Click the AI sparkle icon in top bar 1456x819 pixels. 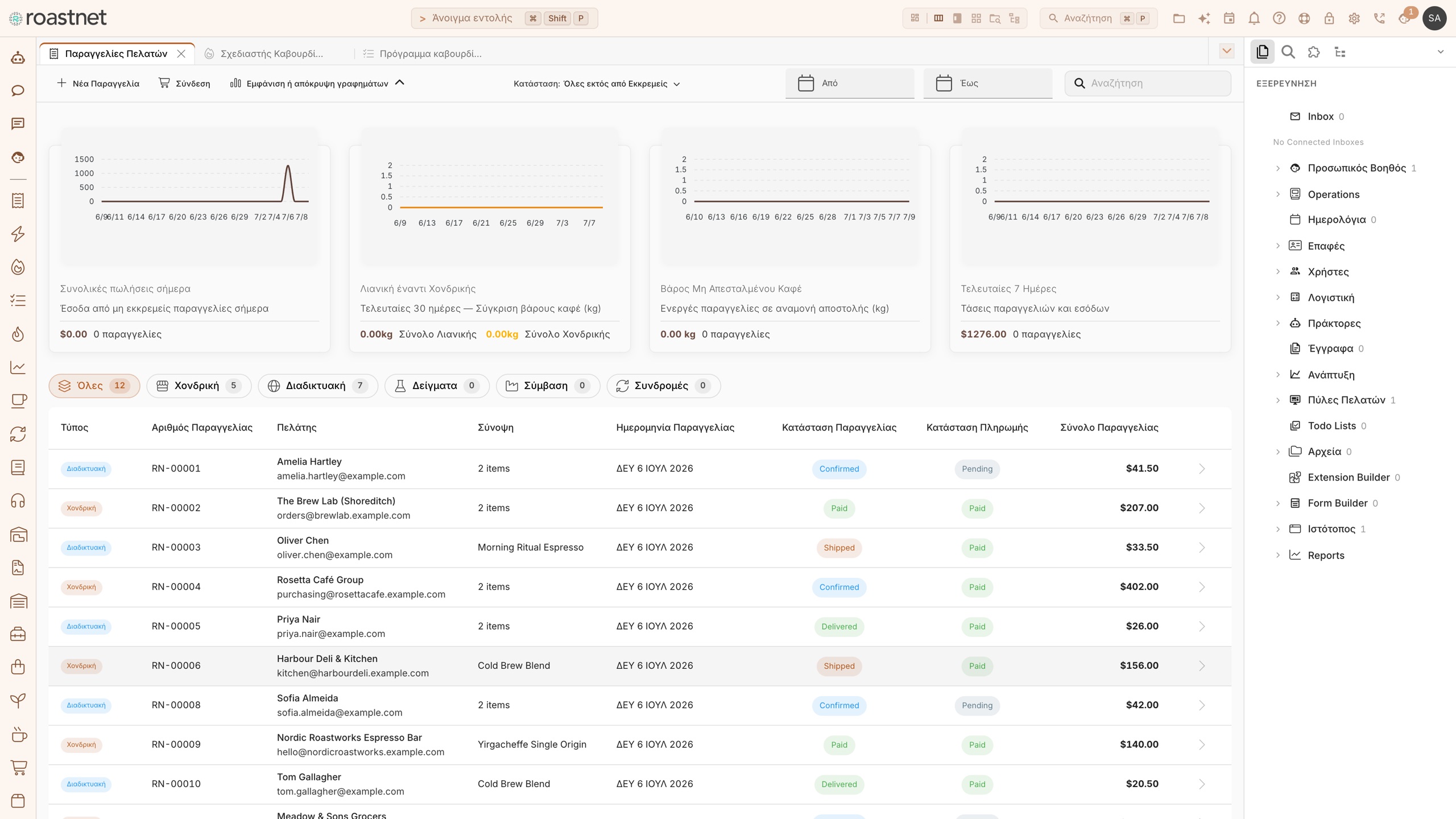click(1203, 18)
